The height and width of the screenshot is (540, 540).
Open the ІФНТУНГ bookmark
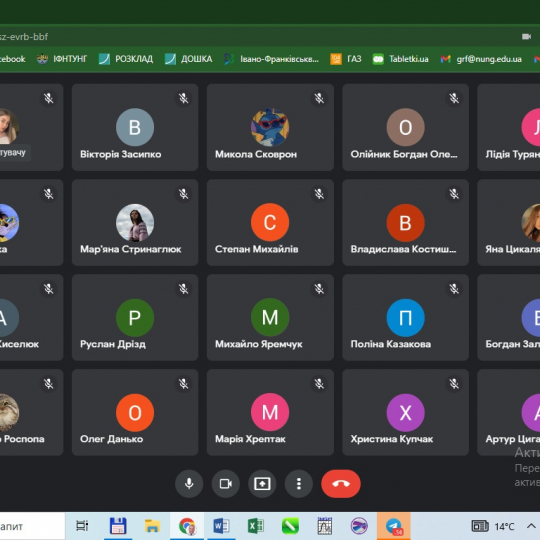tap(62, 59)
